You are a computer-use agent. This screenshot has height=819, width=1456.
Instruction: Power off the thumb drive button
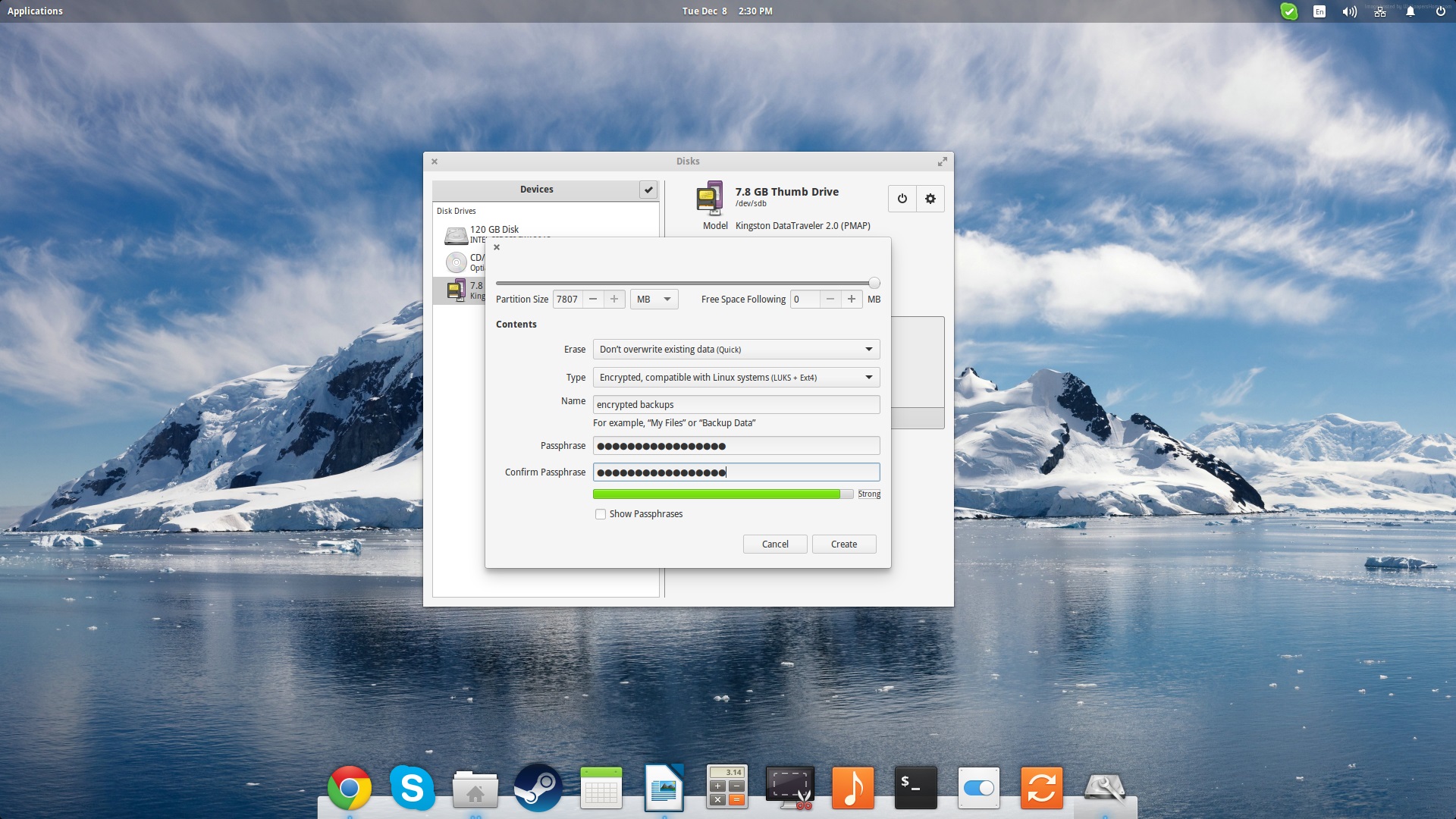(x=902, y=199)
